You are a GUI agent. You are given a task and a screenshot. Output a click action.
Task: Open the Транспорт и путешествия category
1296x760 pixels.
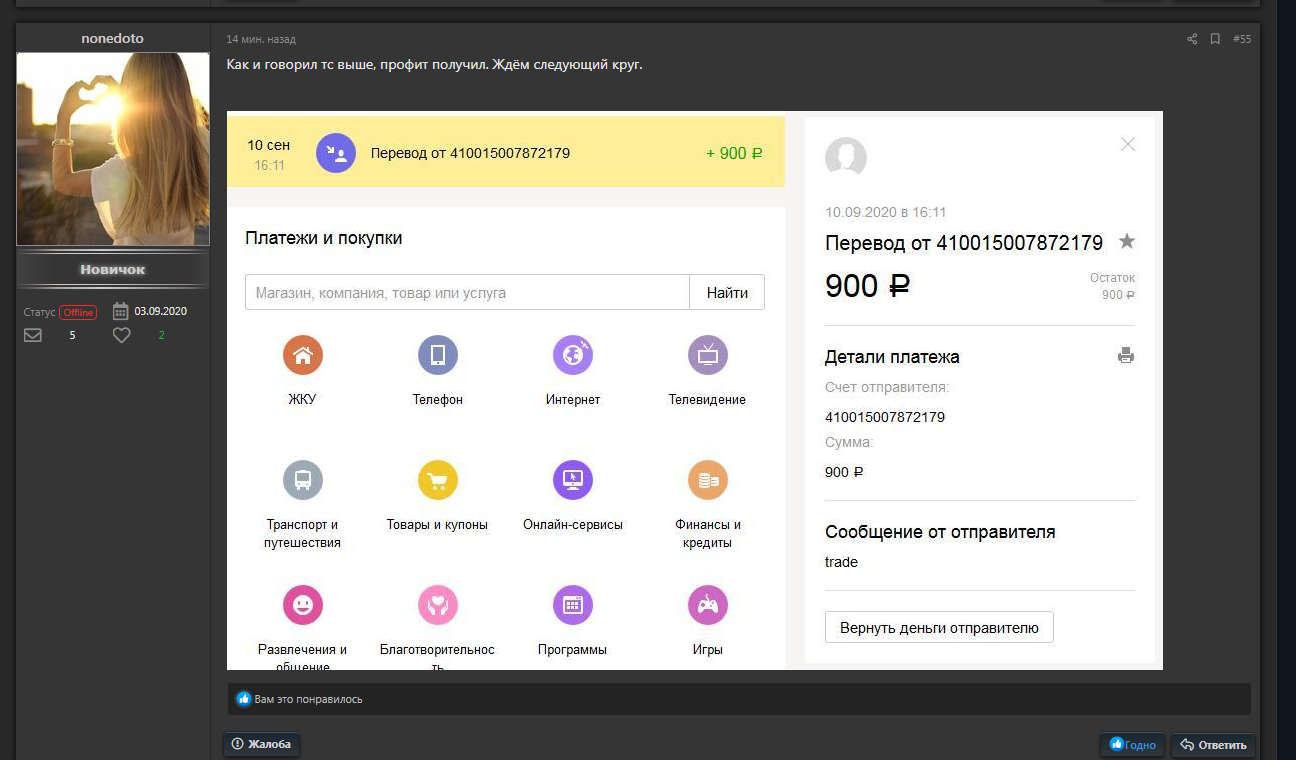tap(302, 506)
